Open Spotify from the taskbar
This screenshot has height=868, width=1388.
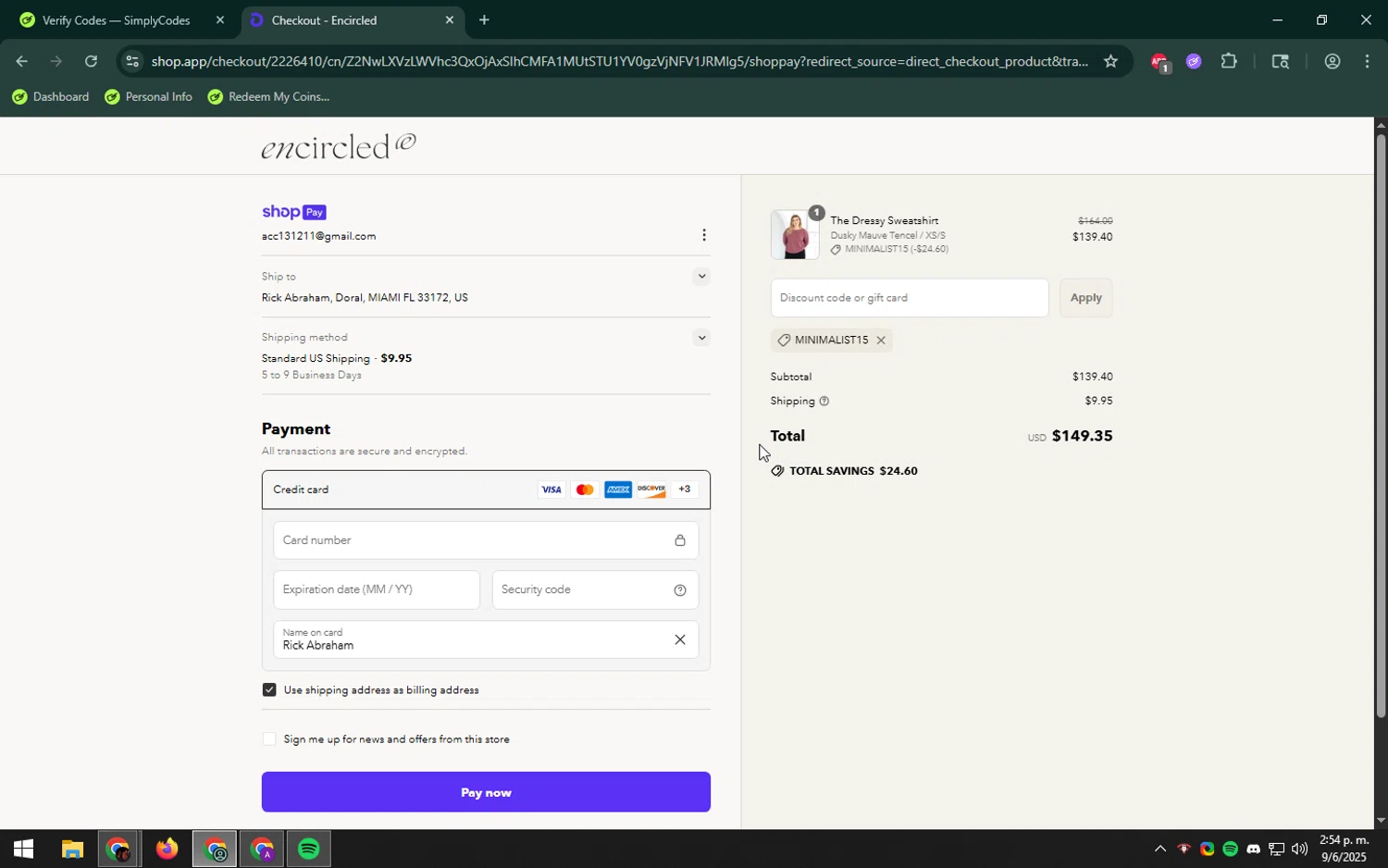(x=309, y=849)
